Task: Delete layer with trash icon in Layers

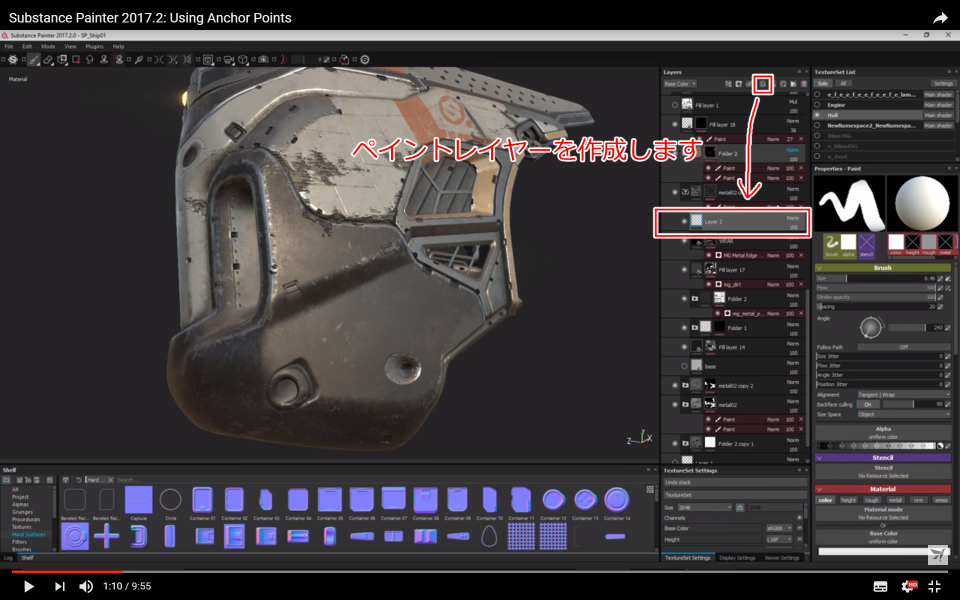Action: point(804,84)
